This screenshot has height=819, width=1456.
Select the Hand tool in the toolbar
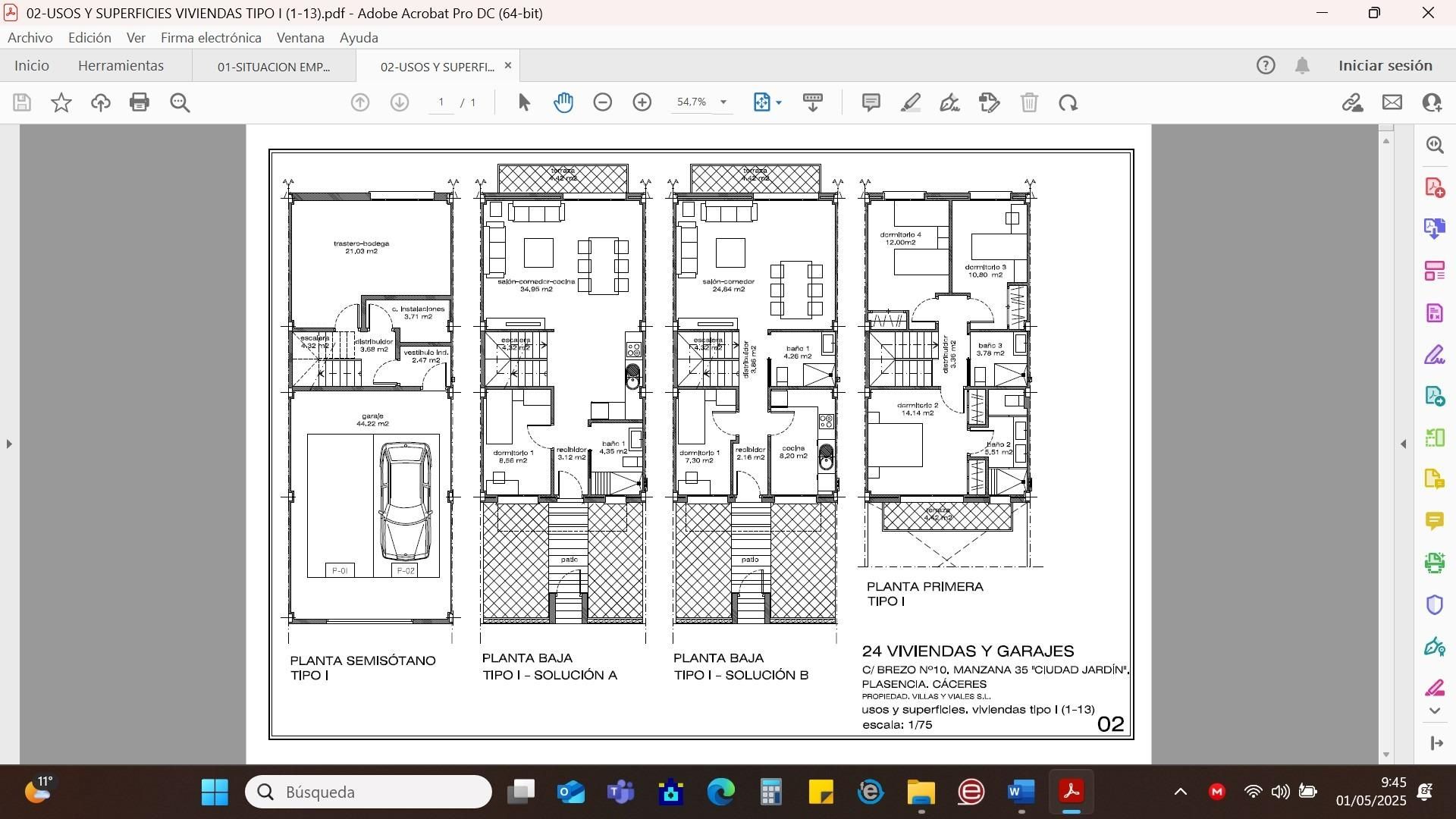point(563,102)
